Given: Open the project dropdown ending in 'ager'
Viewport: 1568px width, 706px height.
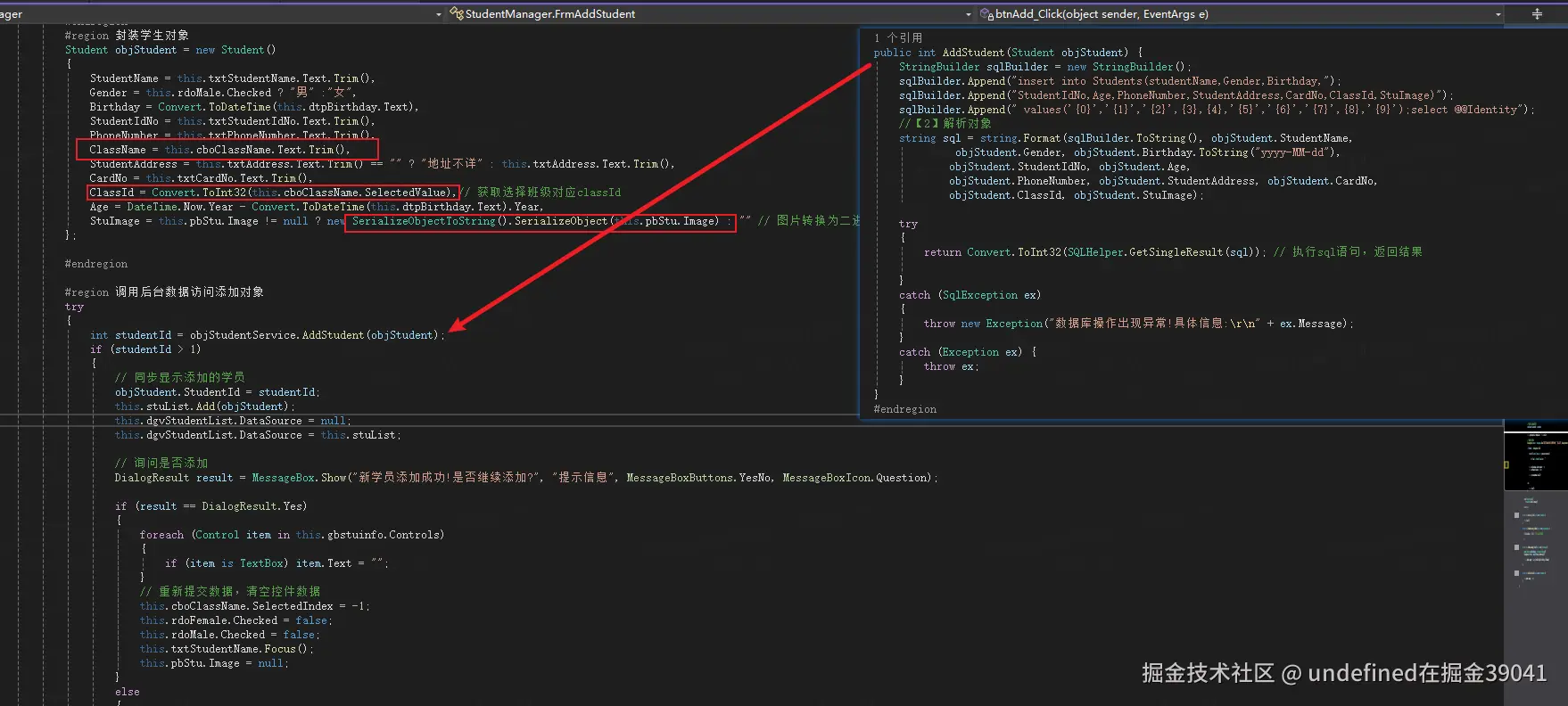Looking at the screenshot, I should tap(221, 13).
